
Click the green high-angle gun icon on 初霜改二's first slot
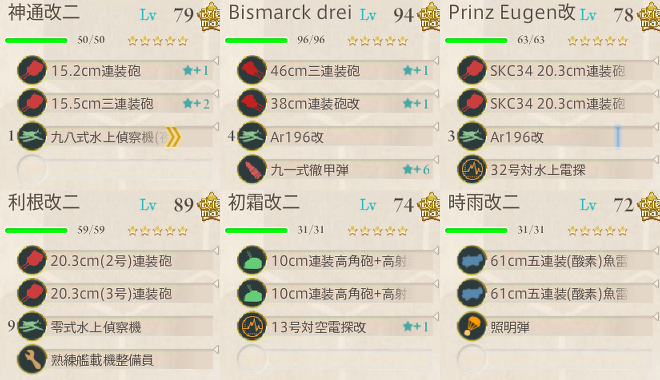[252, 260]
